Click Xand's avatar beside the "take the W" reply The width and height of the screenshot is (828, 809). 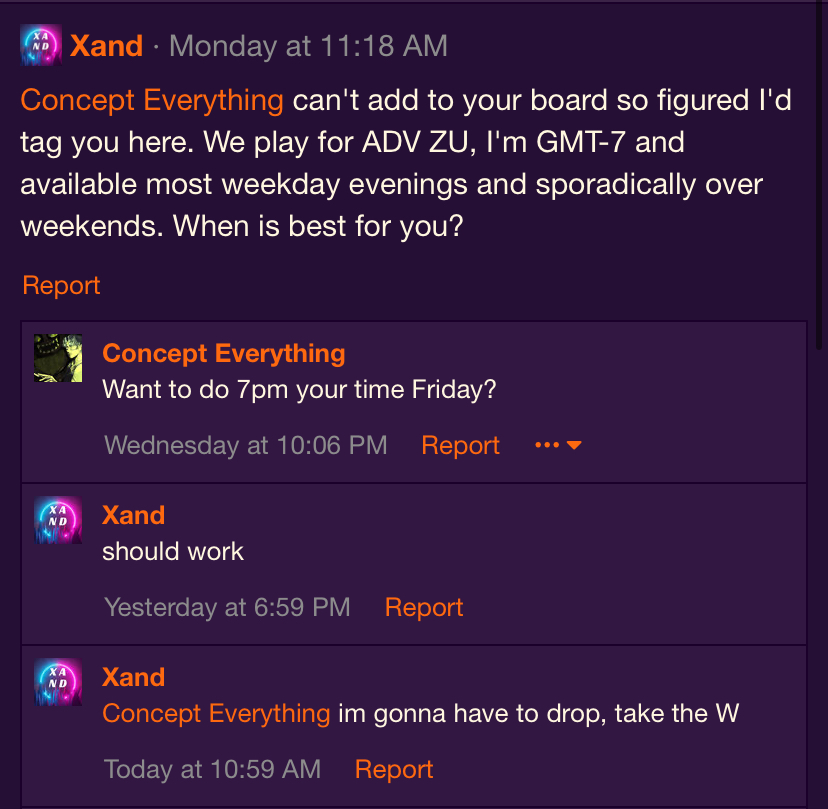[x=58, y=682]
